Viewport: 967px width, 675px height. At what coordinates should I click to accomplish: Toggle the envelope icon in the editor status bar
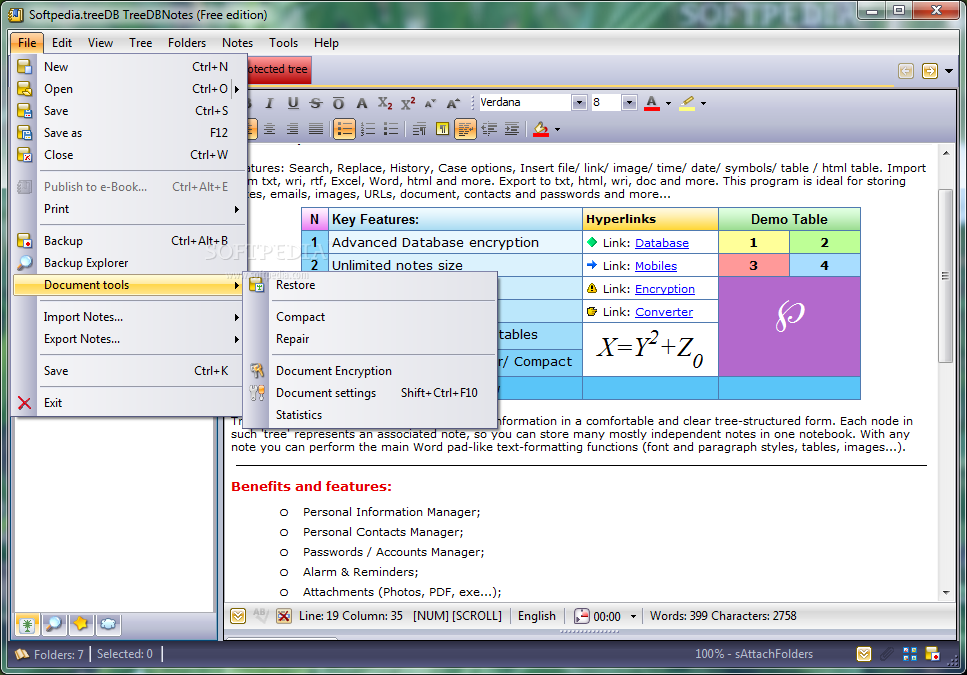238,616
